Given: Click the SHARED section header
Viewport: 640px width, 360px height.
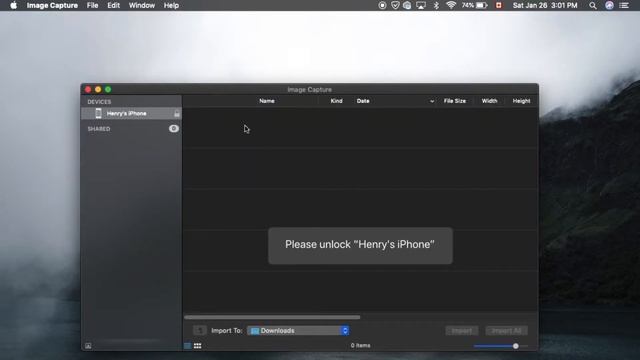Looking at the screenshot, I should [x=99, y=129].
